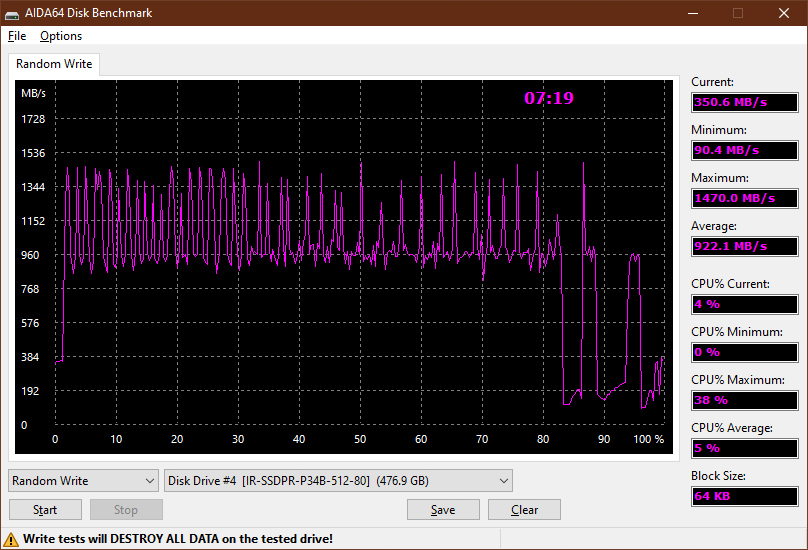Click the 100 % x-axis label
This screenshot has width=808, height=550.
(648, 439)
